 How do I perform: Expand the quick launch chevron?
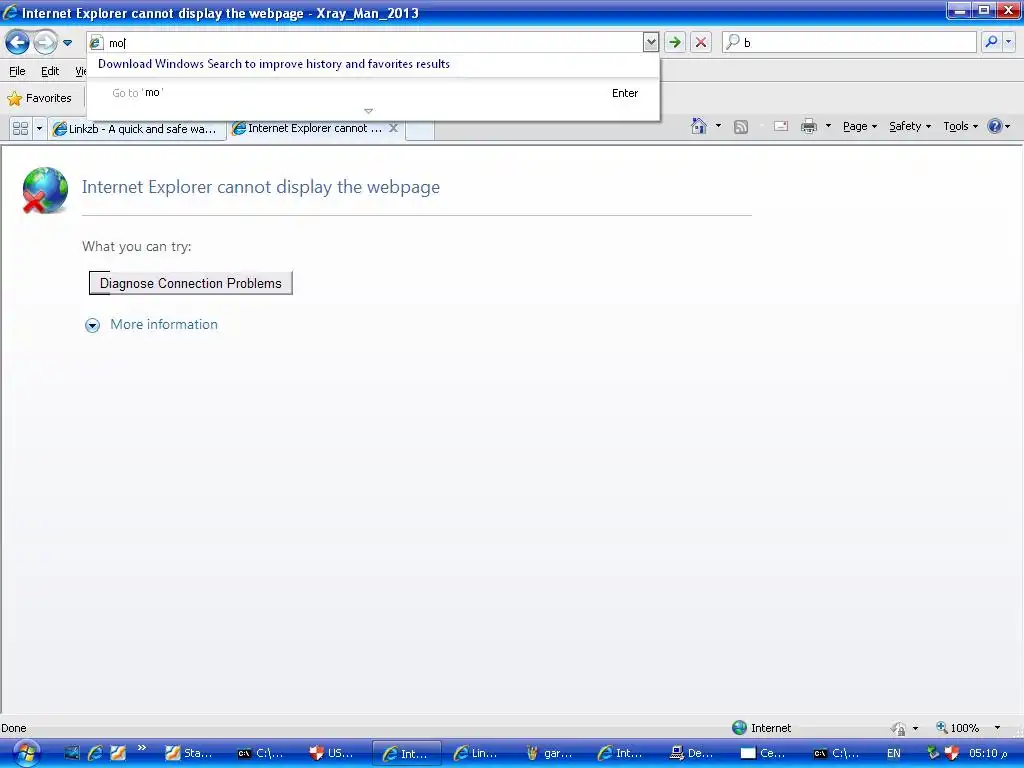(x=142, y=748)
